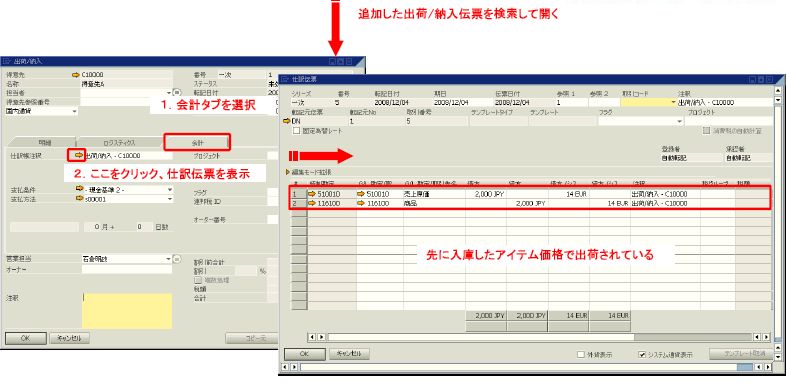Viewport: 787px width, 384px height.
Task: Select row header 2 in journal grid
Action: pyautogui.click(x=299, y=203)
